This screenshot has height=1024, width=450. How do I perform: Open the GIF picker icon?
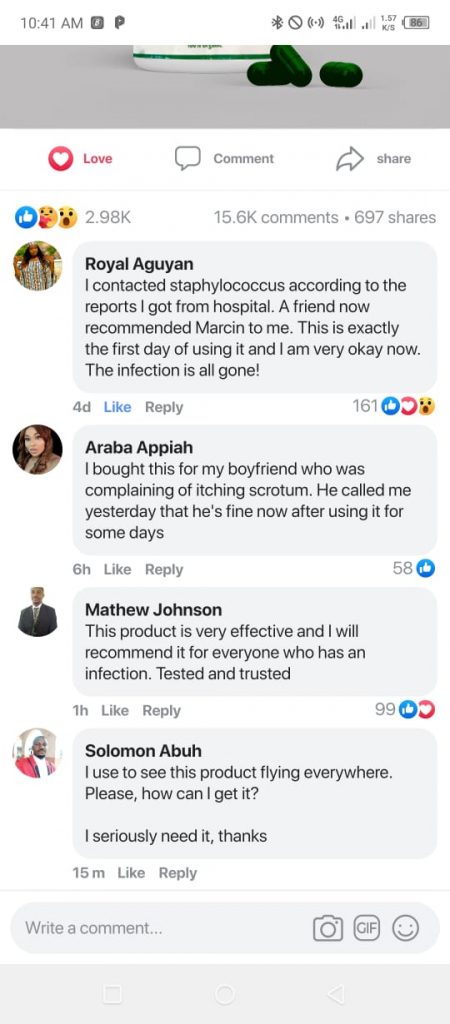tap(366, 928)
